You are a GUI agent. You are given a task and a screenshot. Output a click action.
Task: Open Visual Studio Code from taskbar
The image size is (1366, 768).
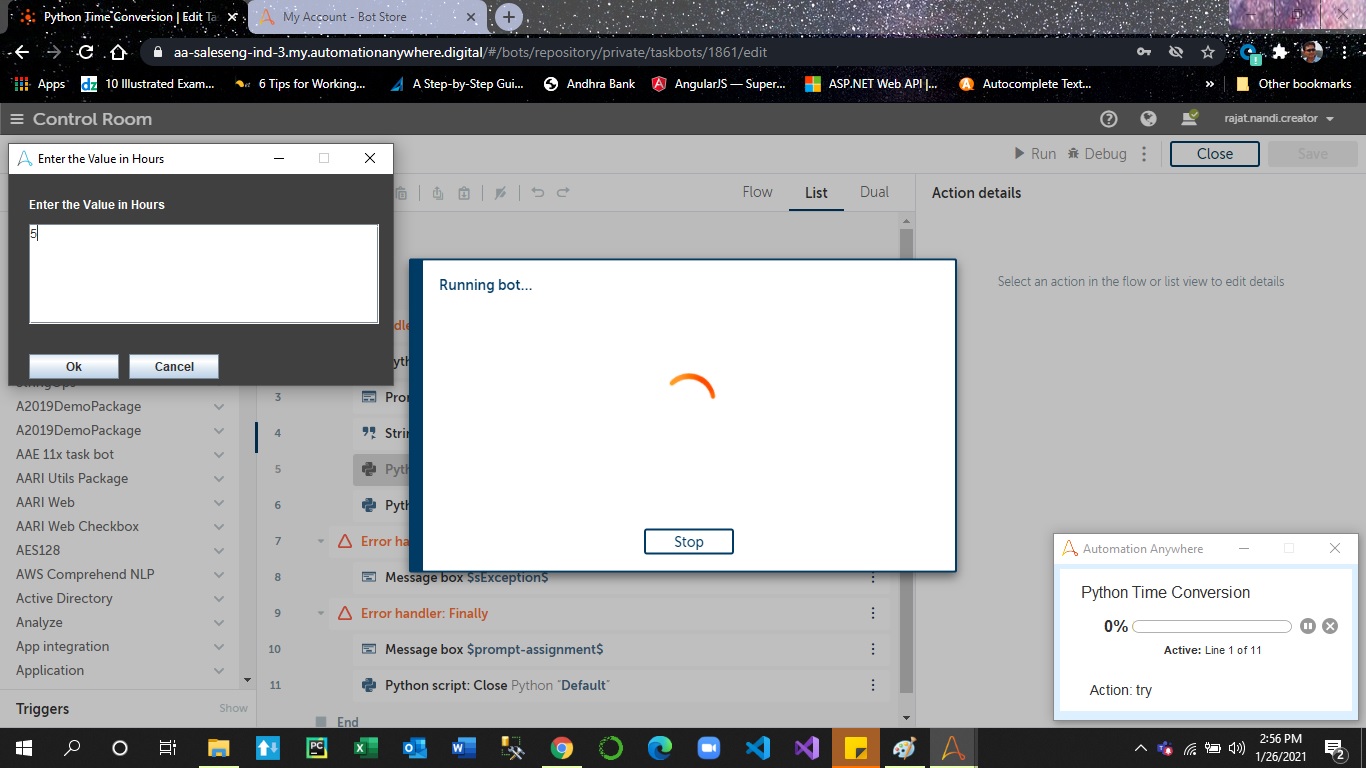758,748
